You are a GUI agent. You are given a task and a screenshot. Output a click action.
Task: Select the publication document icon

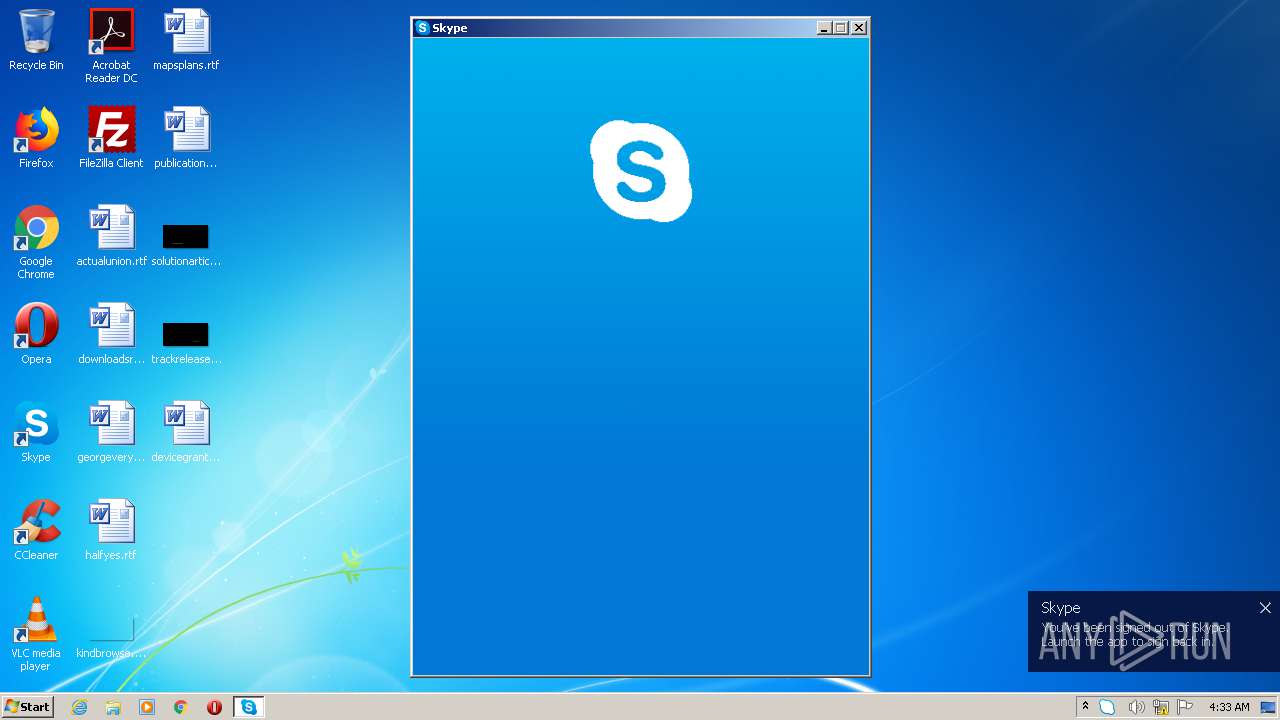click(186, 138)
